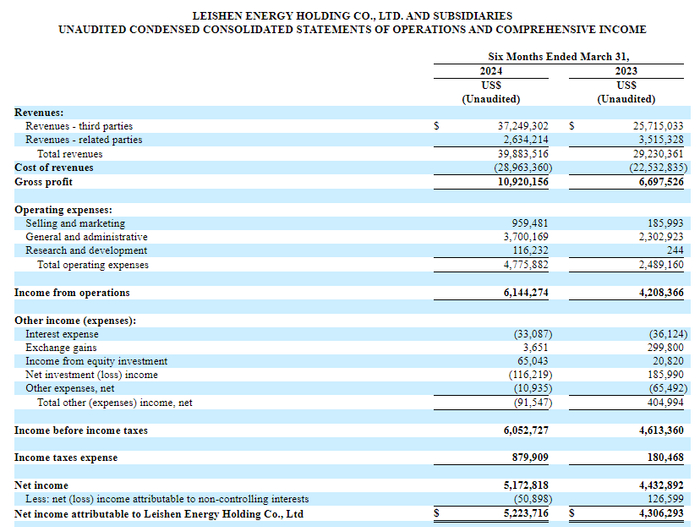Click the "Other income (expenses):" heading

pyautogui.click(x=75, y=321)
